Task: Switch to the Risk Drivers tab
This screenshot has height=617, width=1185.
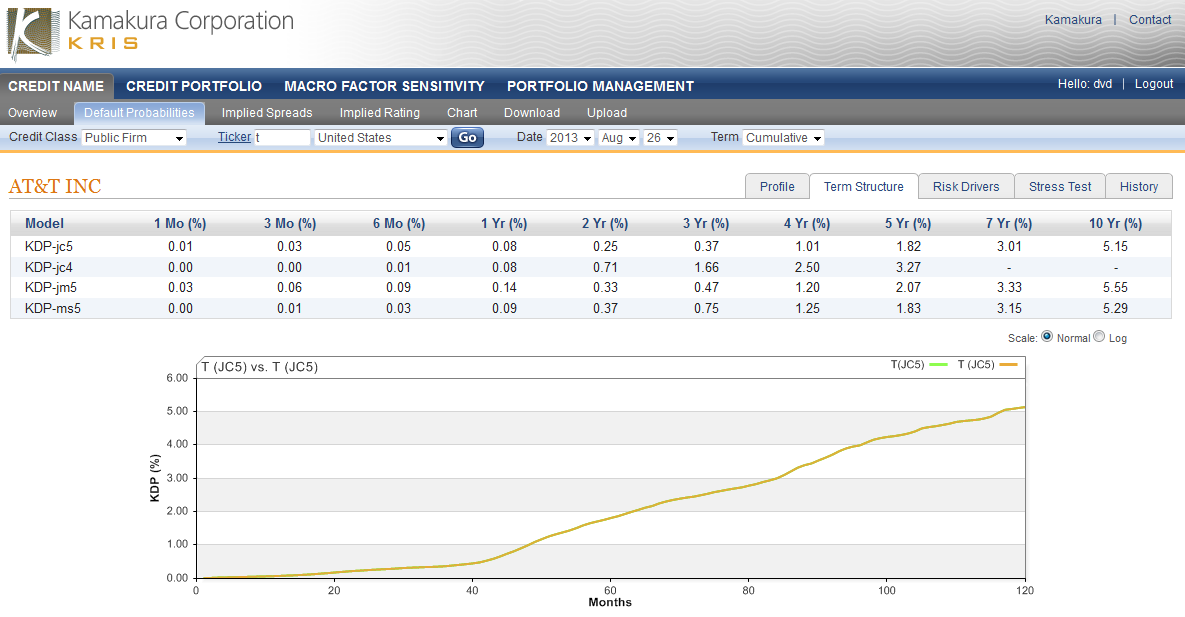Action: pyautogui.click(x=966, y=187)
